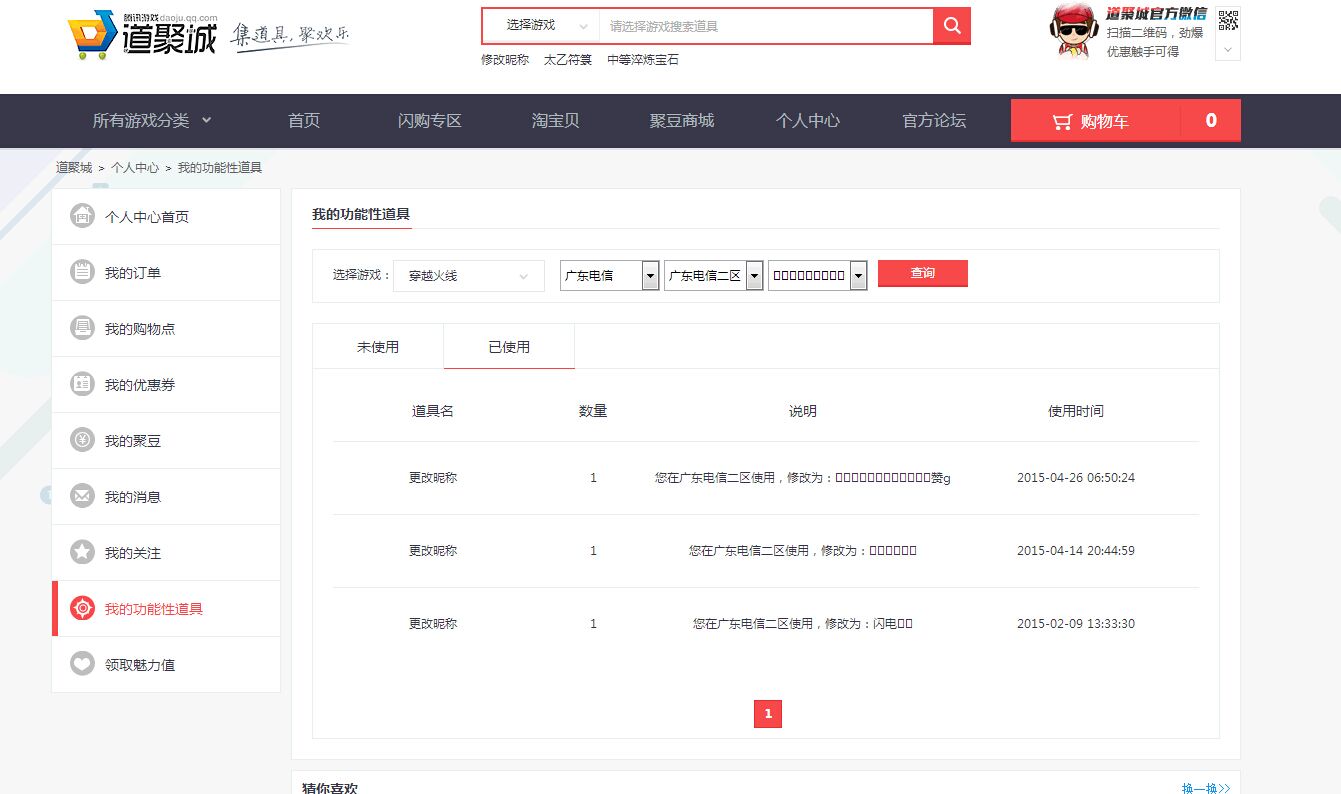Click the 2015-04-26 06:50:24 usage time
Viewport: 1341px width, 794px height.
(x=1076, y=478)
